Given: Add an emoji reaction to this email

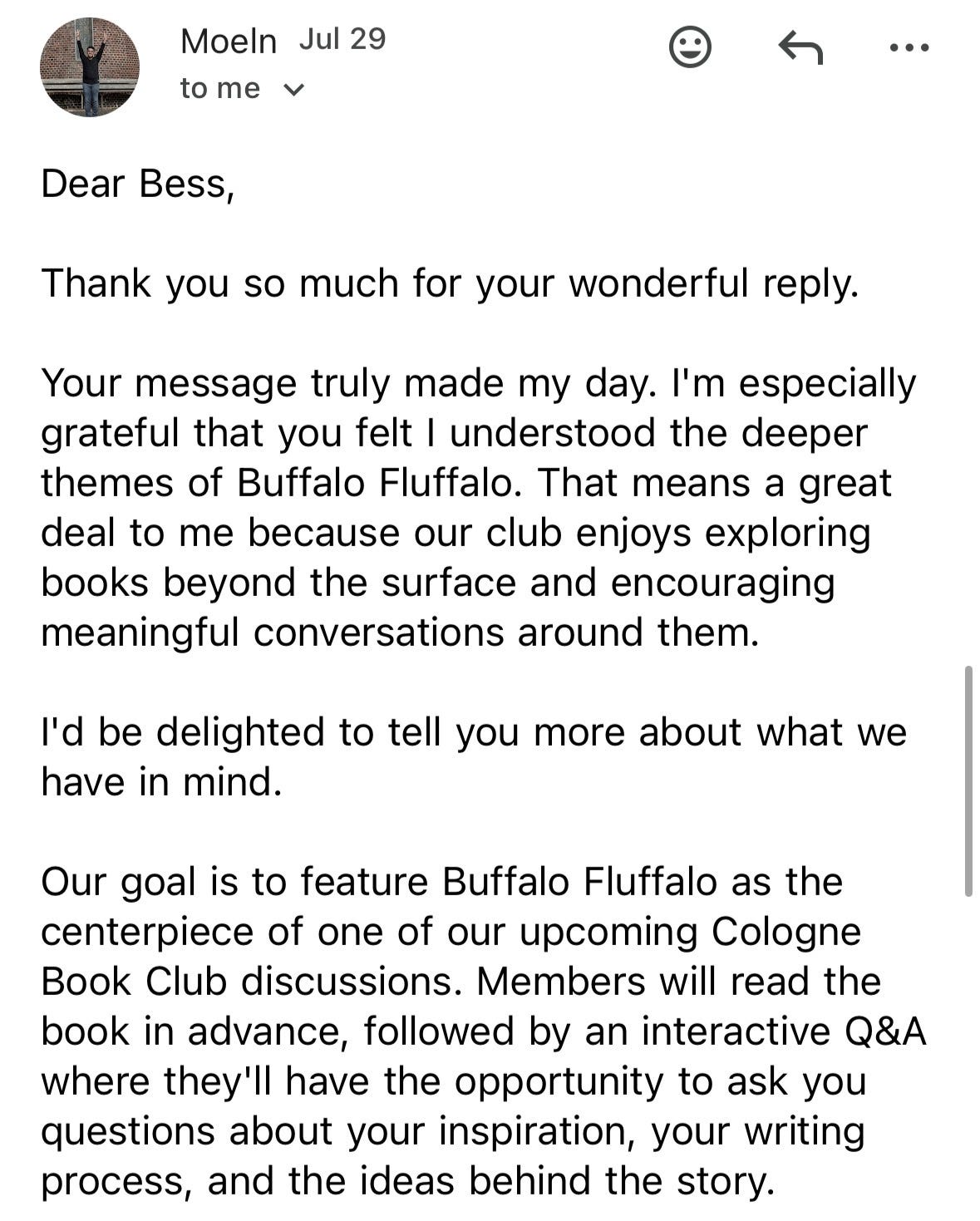Looking at the screenshot, I should pos(690,47).
